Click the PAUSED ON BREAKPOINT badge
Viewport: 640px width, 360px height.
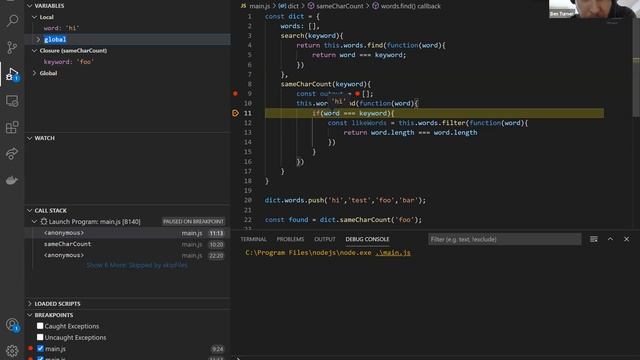[193, 222]
